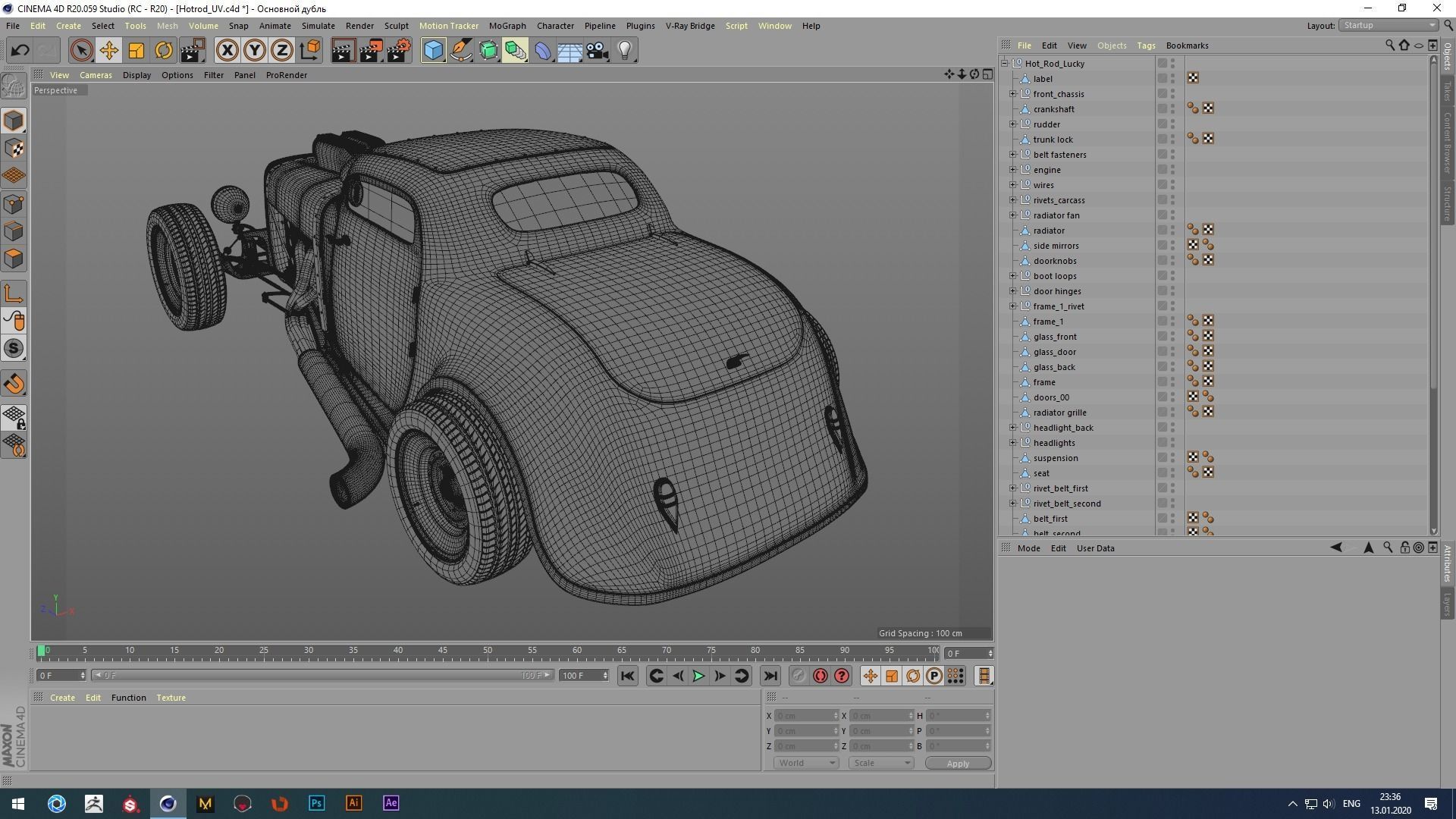Click the Apply button
Screen dimensions: 1456x819
[x=958, y=764]
